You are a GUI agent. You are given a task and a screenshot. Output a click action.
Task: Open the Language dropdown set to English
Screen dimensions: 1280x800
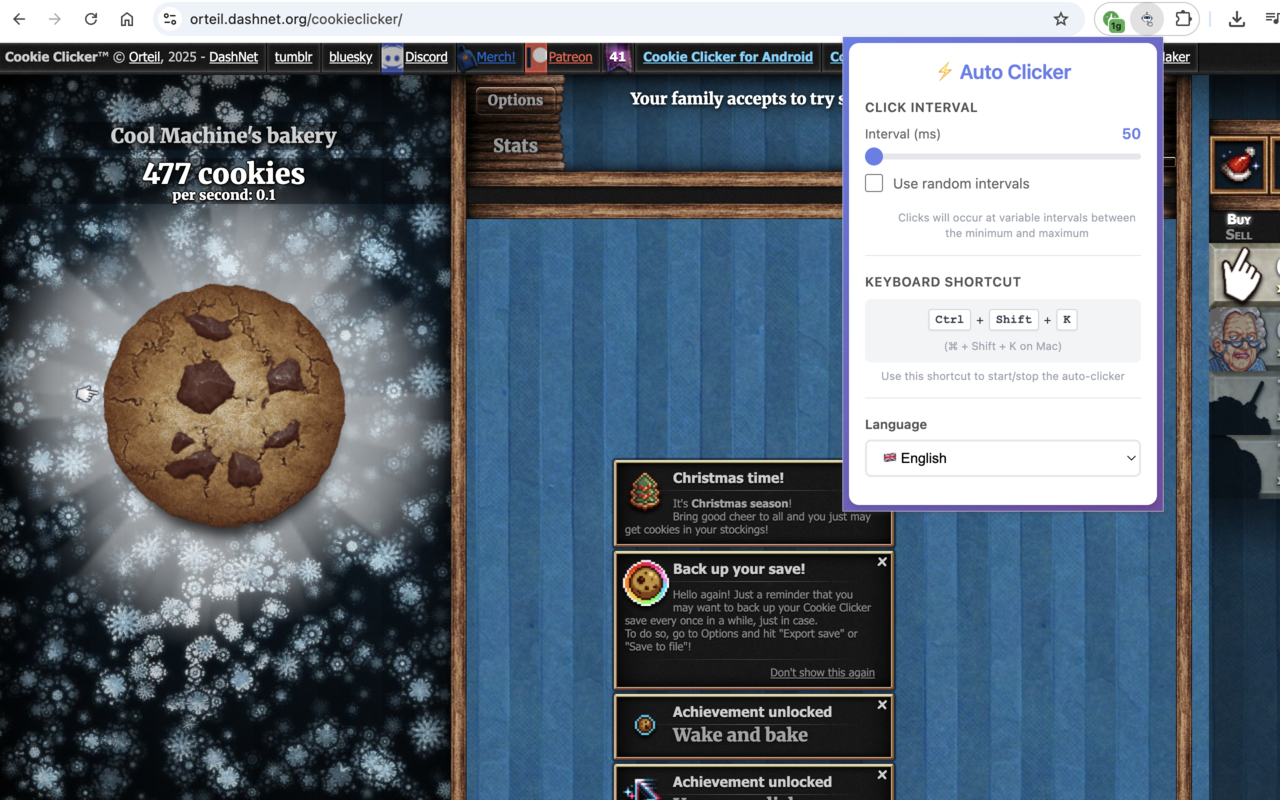1003,458
